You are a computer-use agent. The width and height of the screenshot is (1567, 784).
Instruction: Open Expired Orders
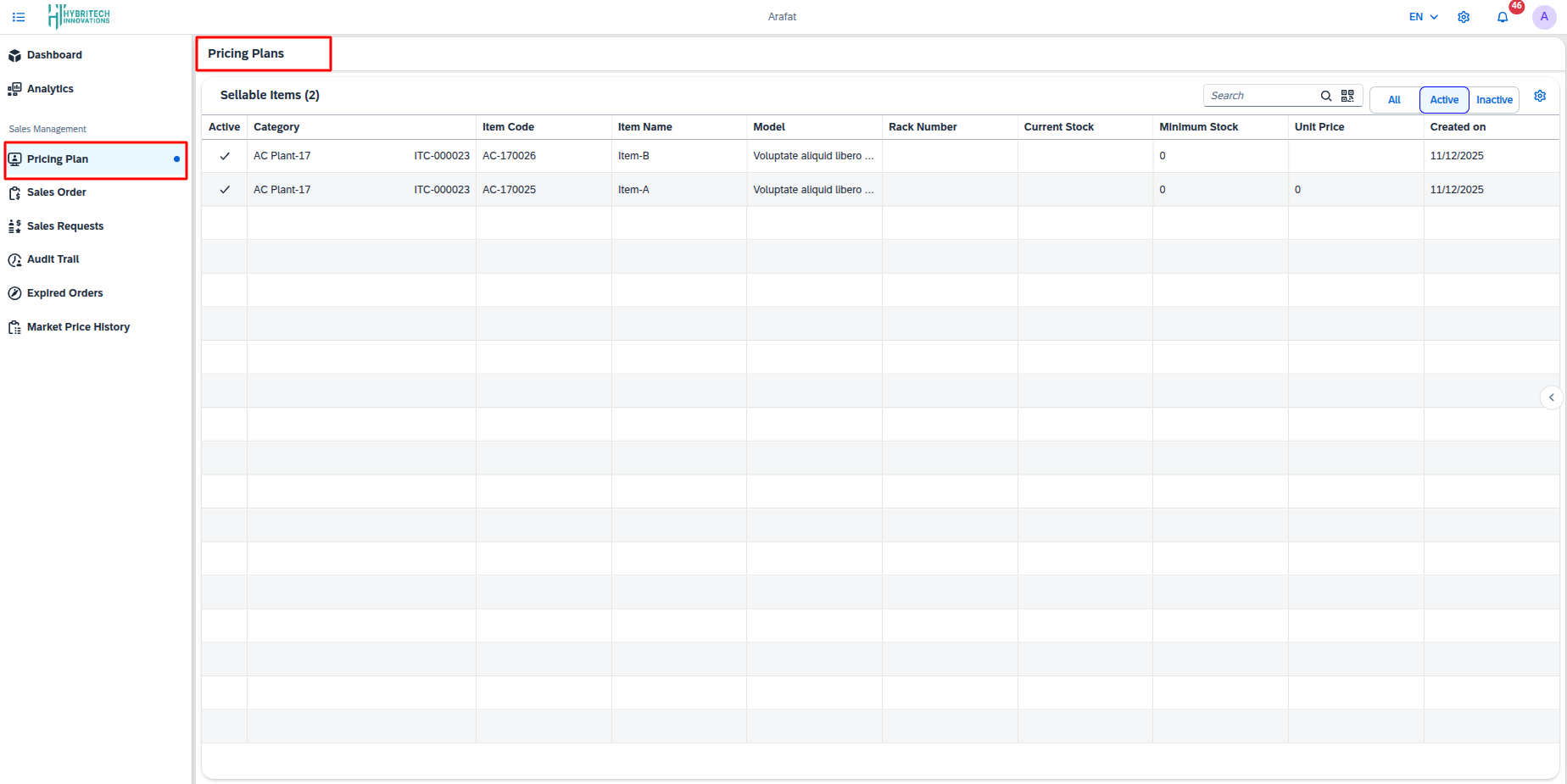tap(64, 292)
